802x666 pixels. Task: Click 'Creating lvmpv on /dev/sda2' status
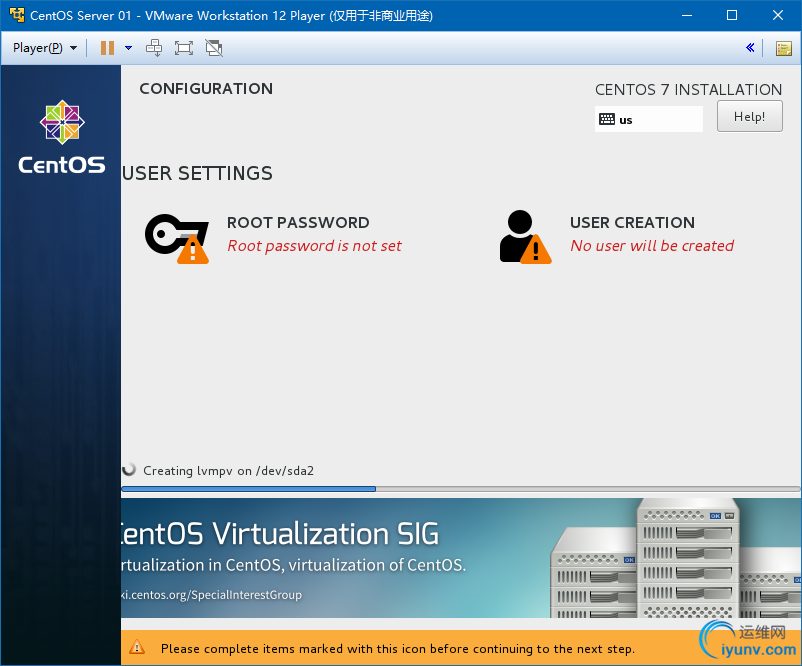228,471
